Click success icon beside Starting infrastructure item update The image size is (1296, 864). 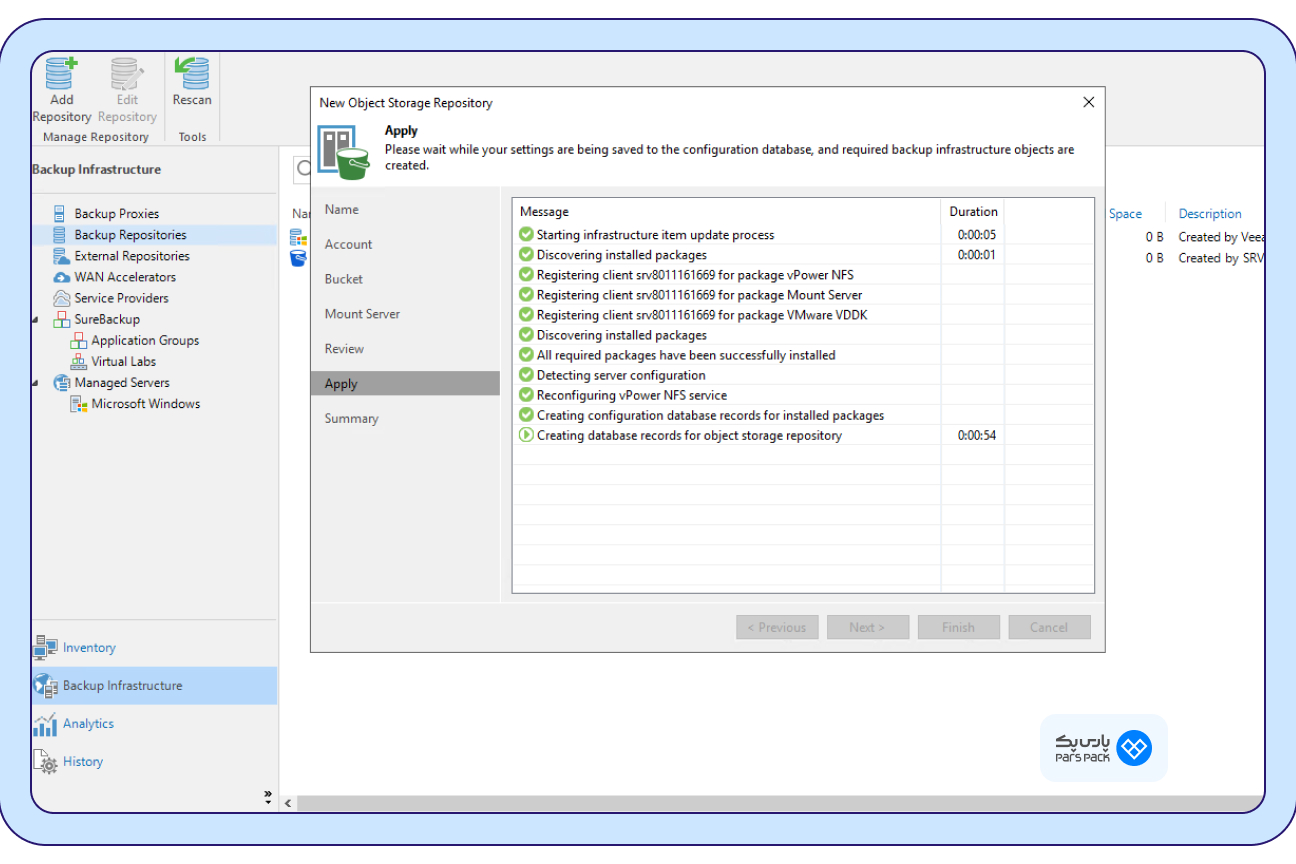point(526,235)
